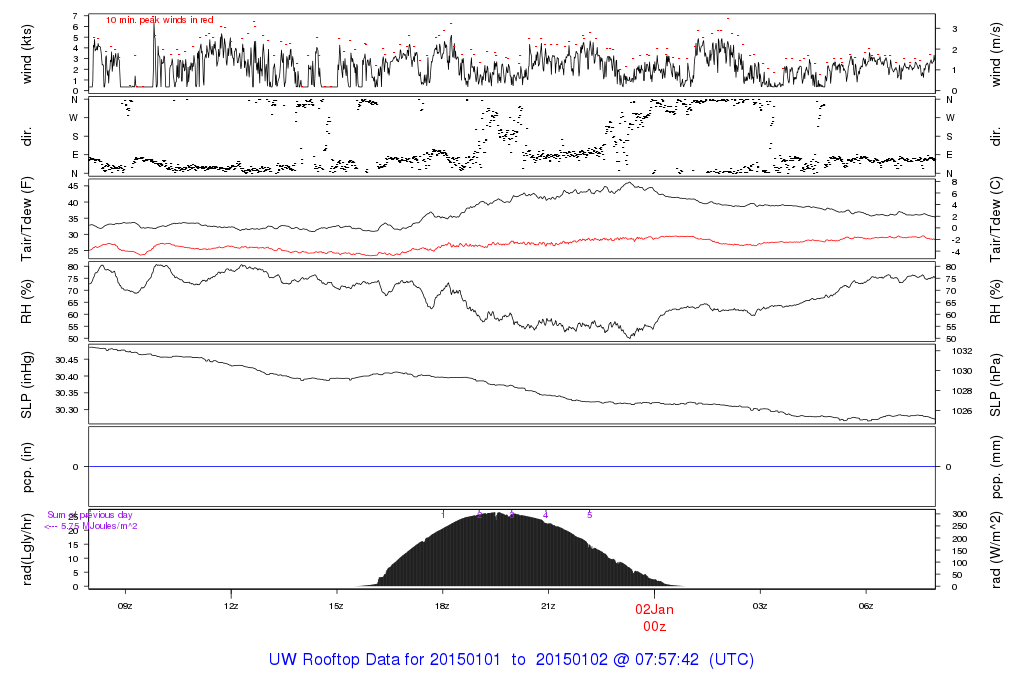This screenshot has height=700, width=1024.
Task: Select the '30.45' pressure tick value
Action: coord(67,360)
